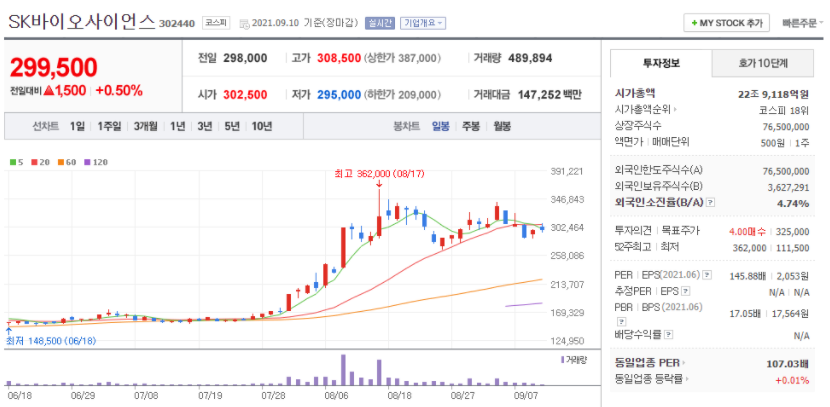Toggle the 실시간 badge
Screen dimensions: 830x407
[x=380, y=23]
